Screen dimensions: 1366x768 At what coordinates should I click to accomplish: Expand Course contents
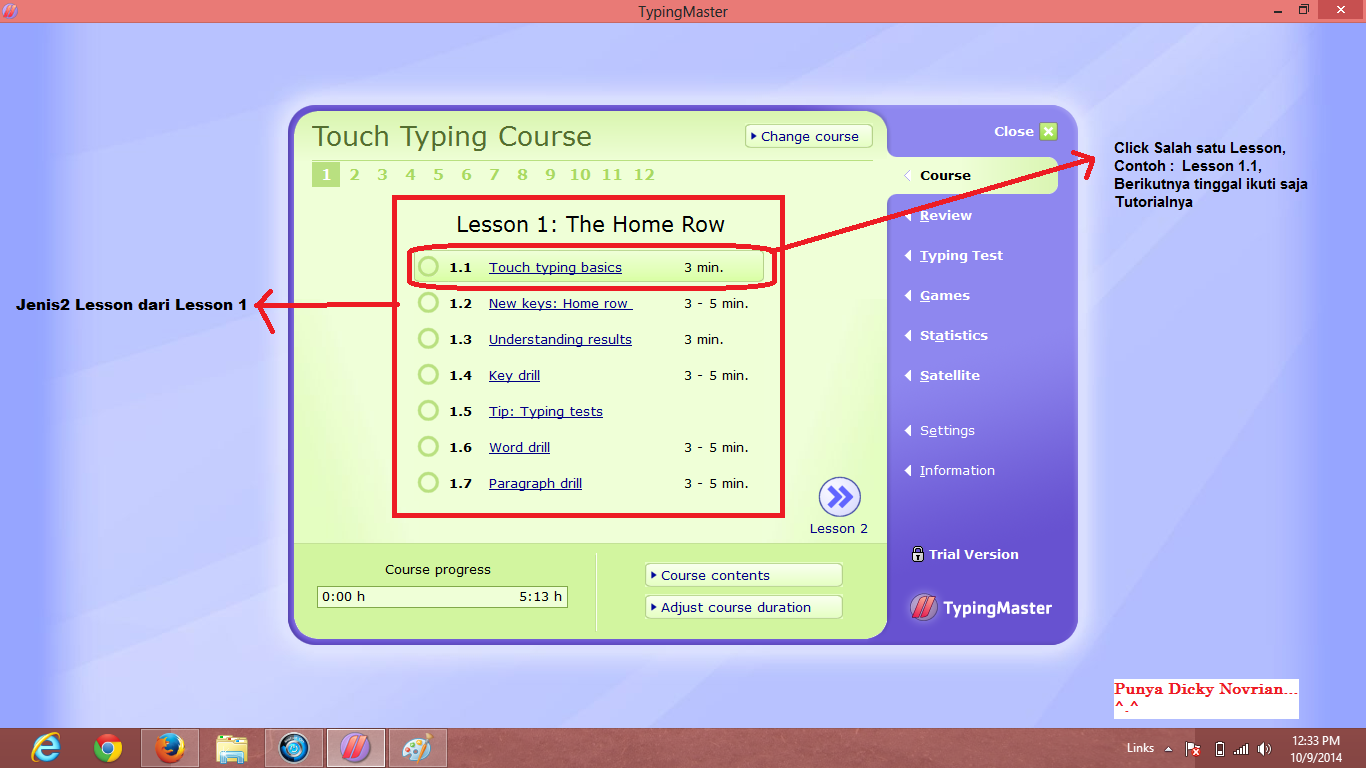click(743, 575)
